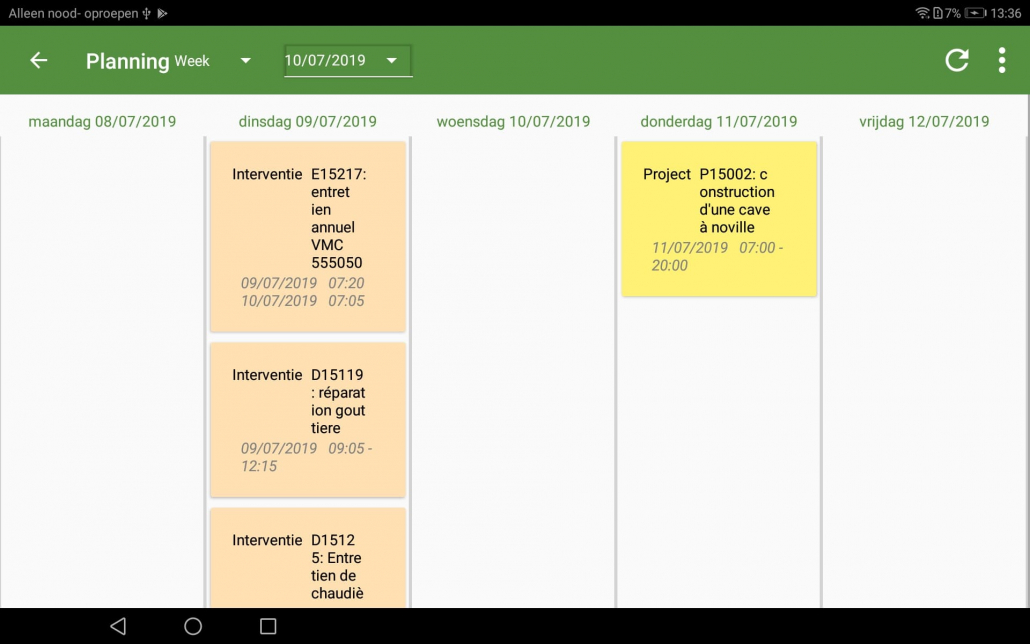Go back with the arrow icon
The height and width of the screenshot is (644, 1030).
point(39,60)
